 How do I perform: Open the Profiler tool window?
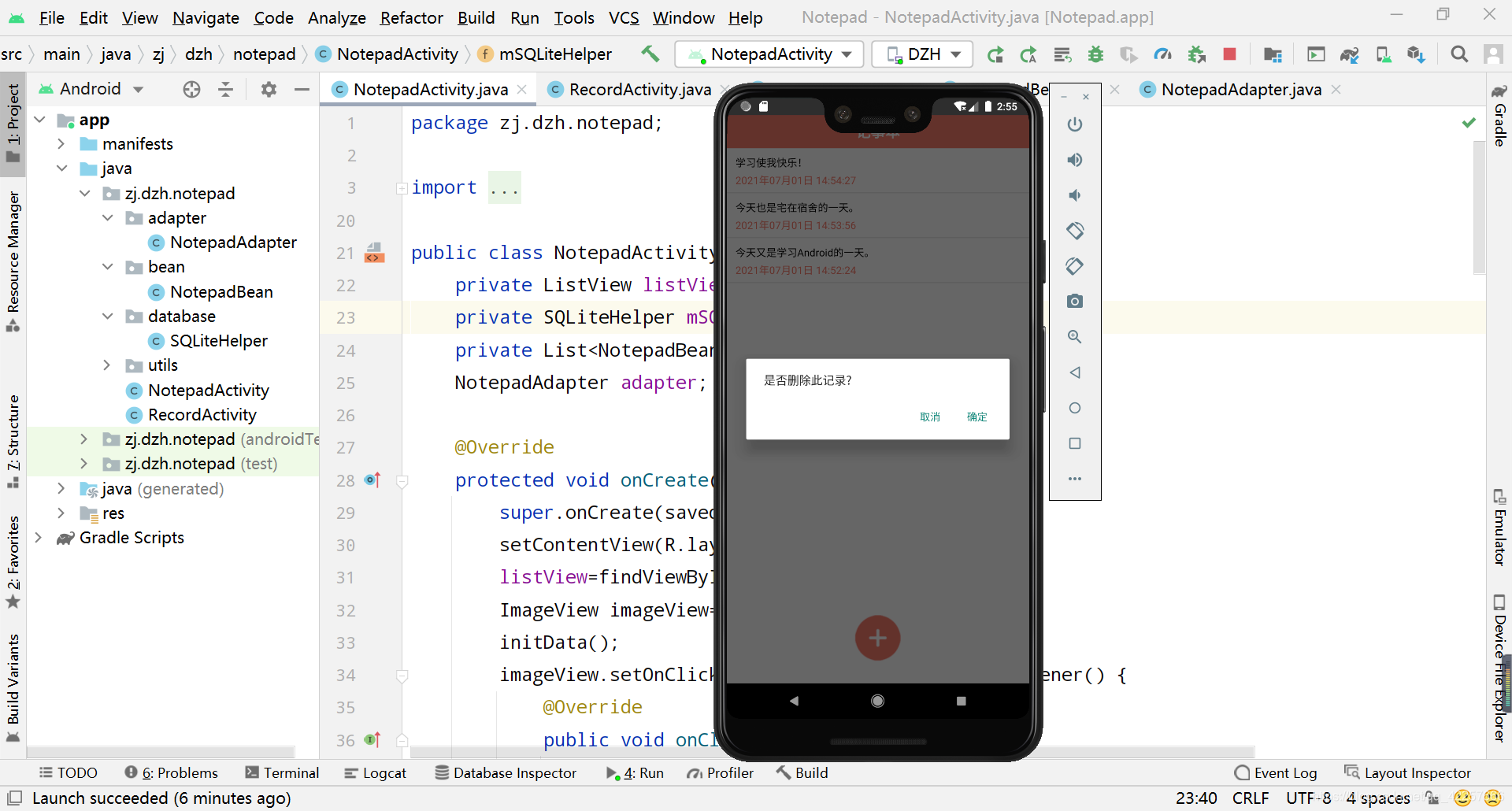(x=721, y=773)
